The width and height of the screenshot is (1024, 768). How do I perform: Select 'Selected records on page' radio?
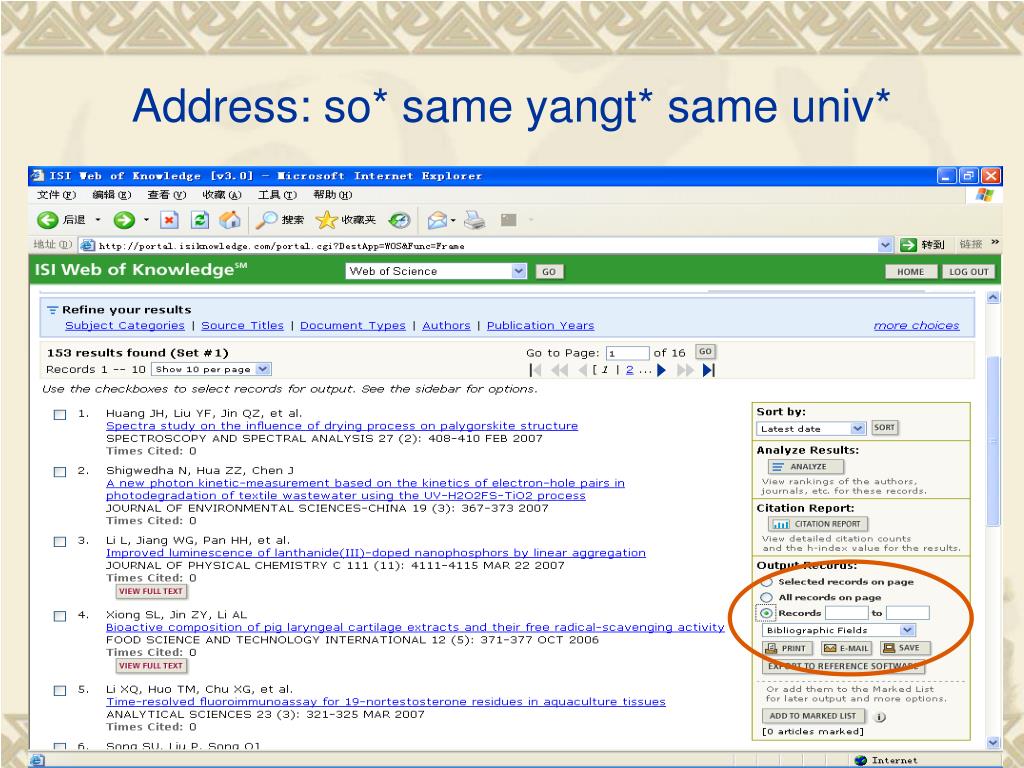(x=767, y=581)
